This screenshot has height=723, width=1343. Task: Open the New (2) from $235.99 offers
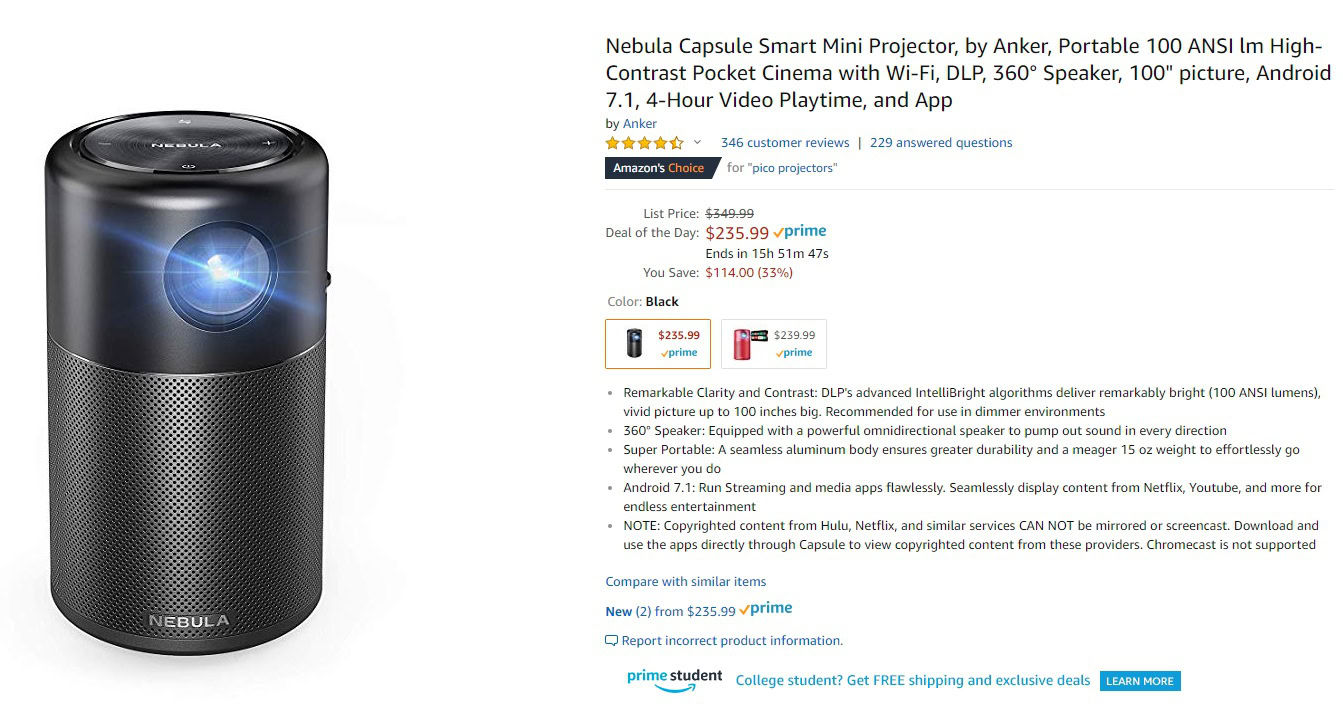670,611
